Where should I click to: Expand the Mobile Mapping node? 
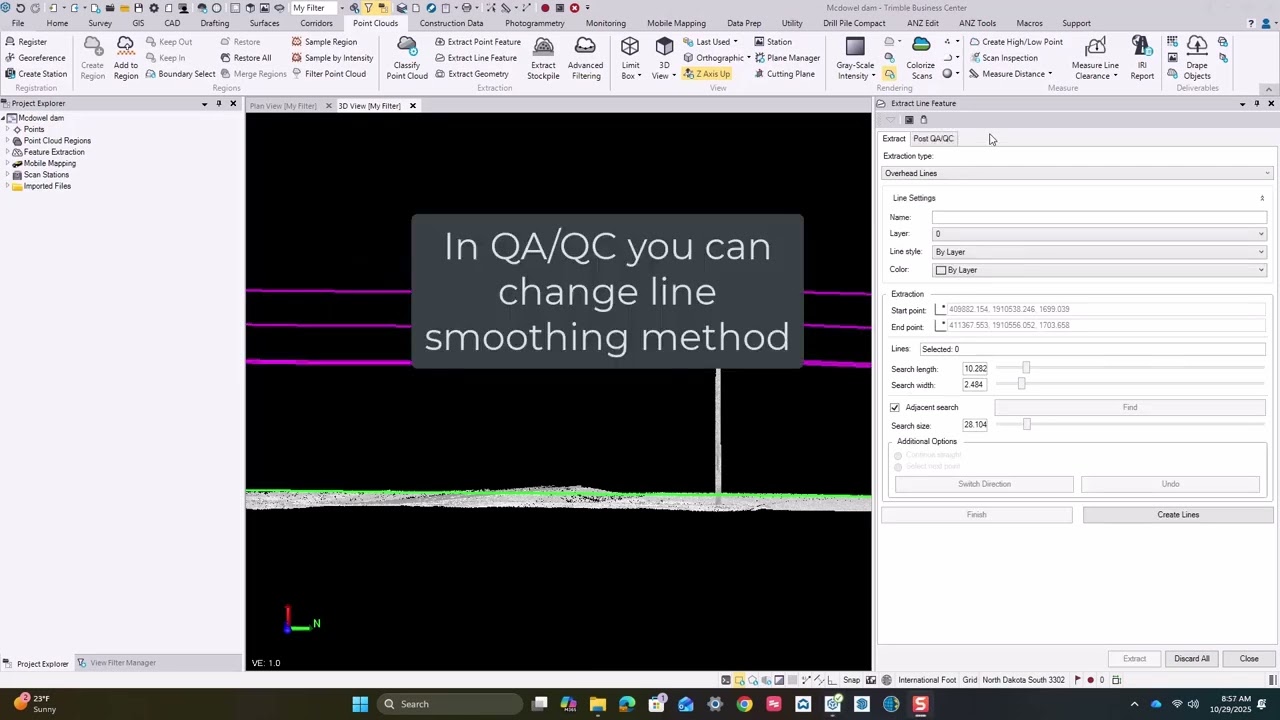point(7,163)
